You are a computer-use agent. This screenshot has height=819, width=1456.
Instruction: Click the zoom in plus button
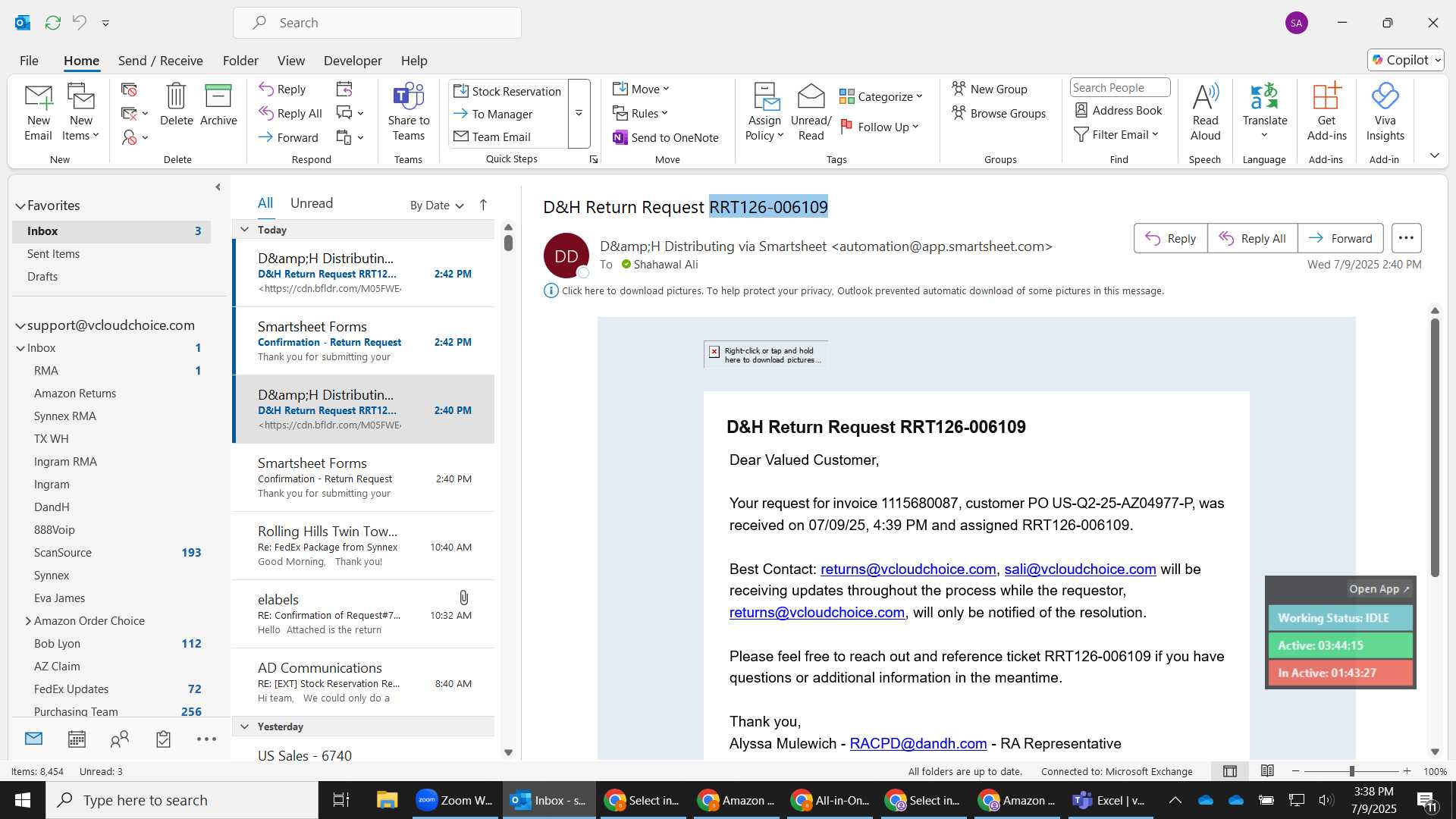tap(1407, 771)
